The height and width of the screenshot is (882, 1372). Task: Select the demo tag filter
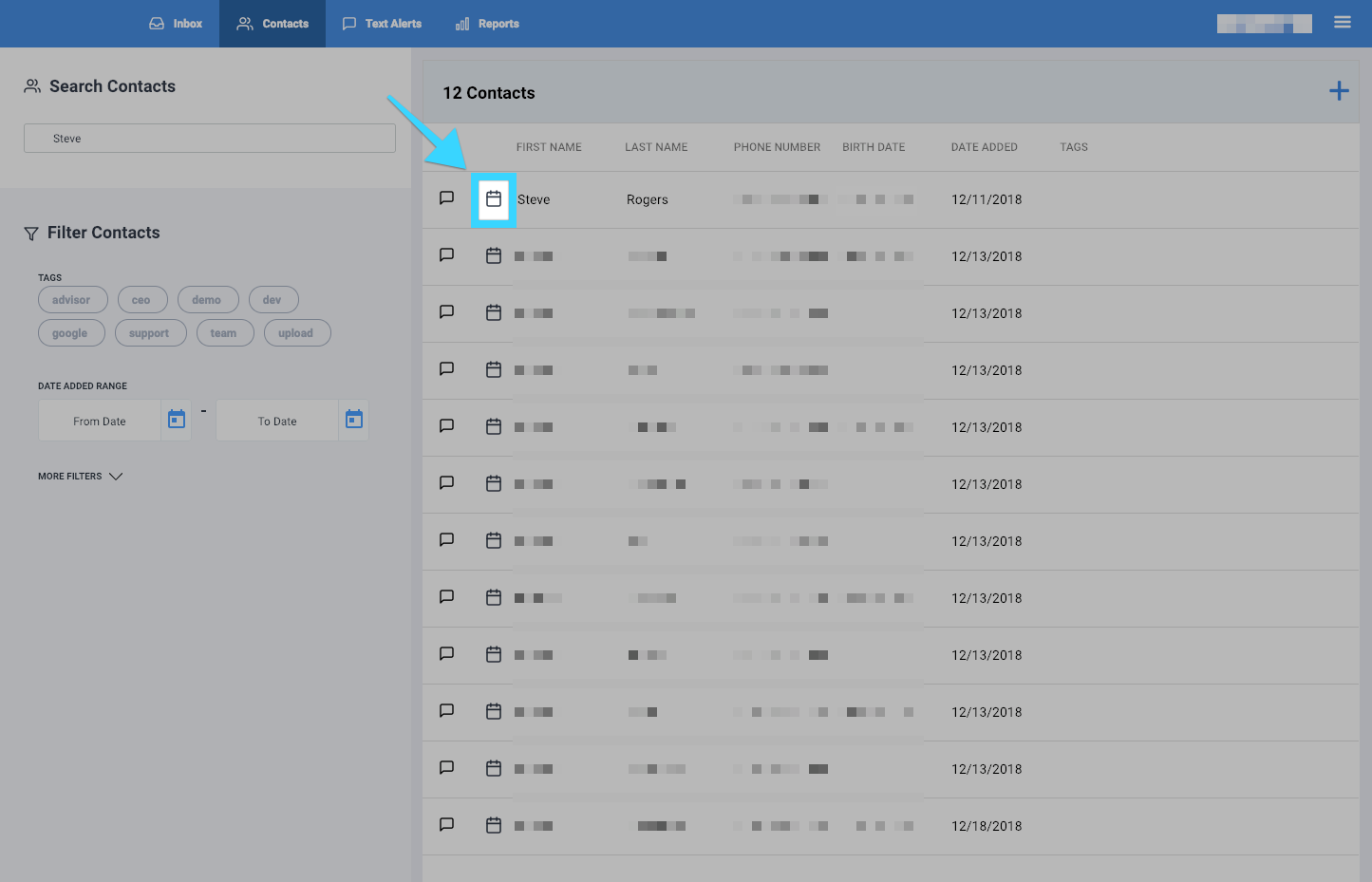click(x=208, y=300)
